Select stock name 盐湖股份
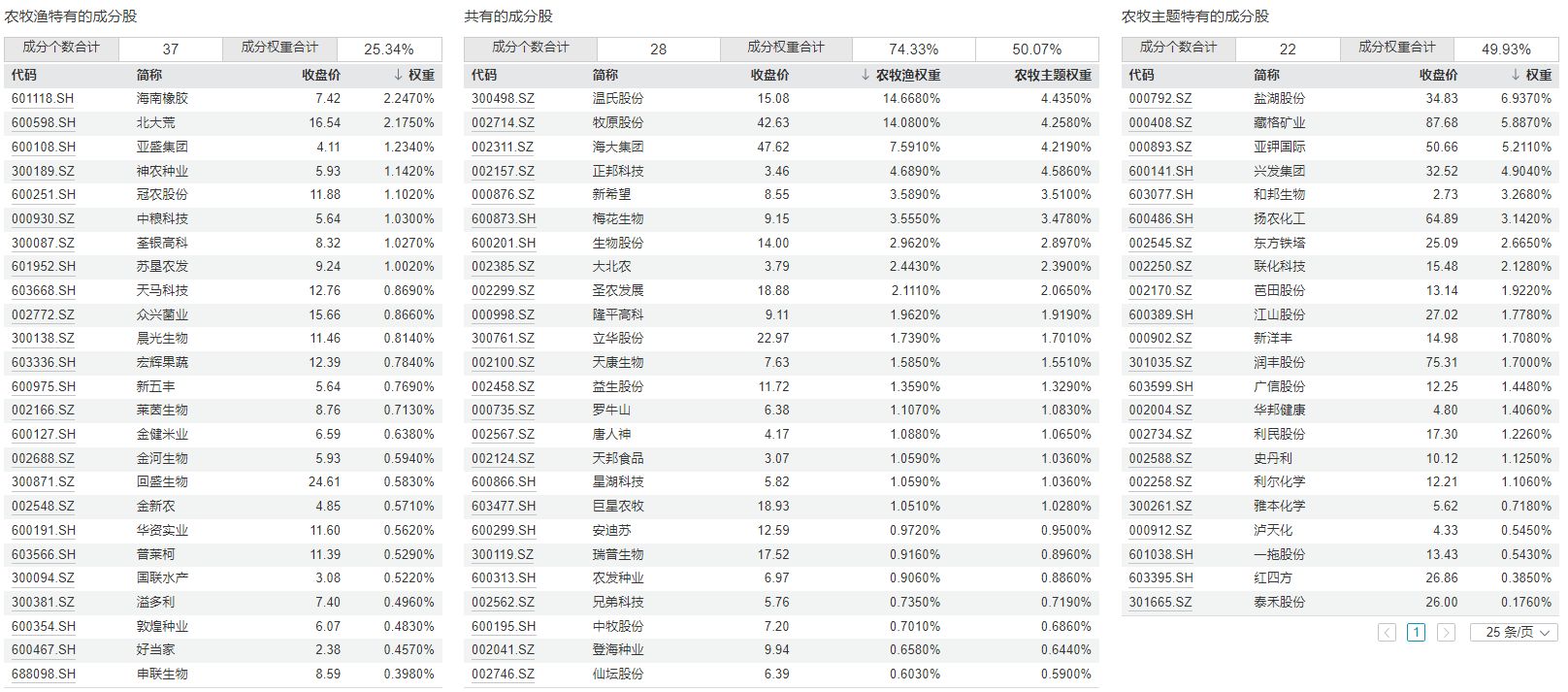The height and width of the screenshot is (692, 1568). pyautogui.click(x=1279, y=99)
